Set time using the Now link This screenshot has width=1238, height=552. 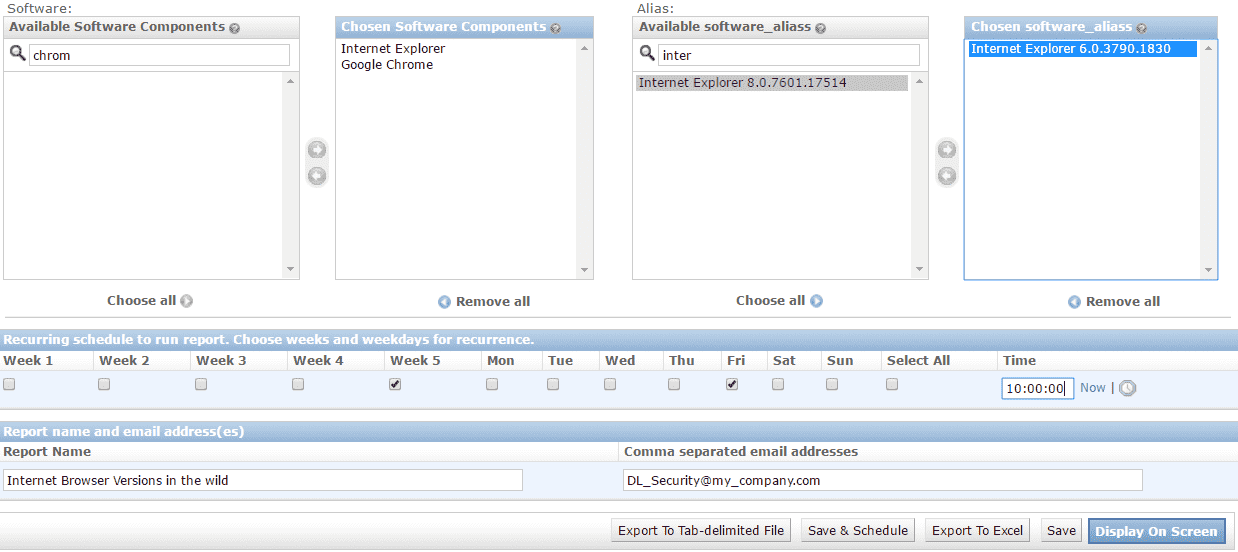[1093, 388]
